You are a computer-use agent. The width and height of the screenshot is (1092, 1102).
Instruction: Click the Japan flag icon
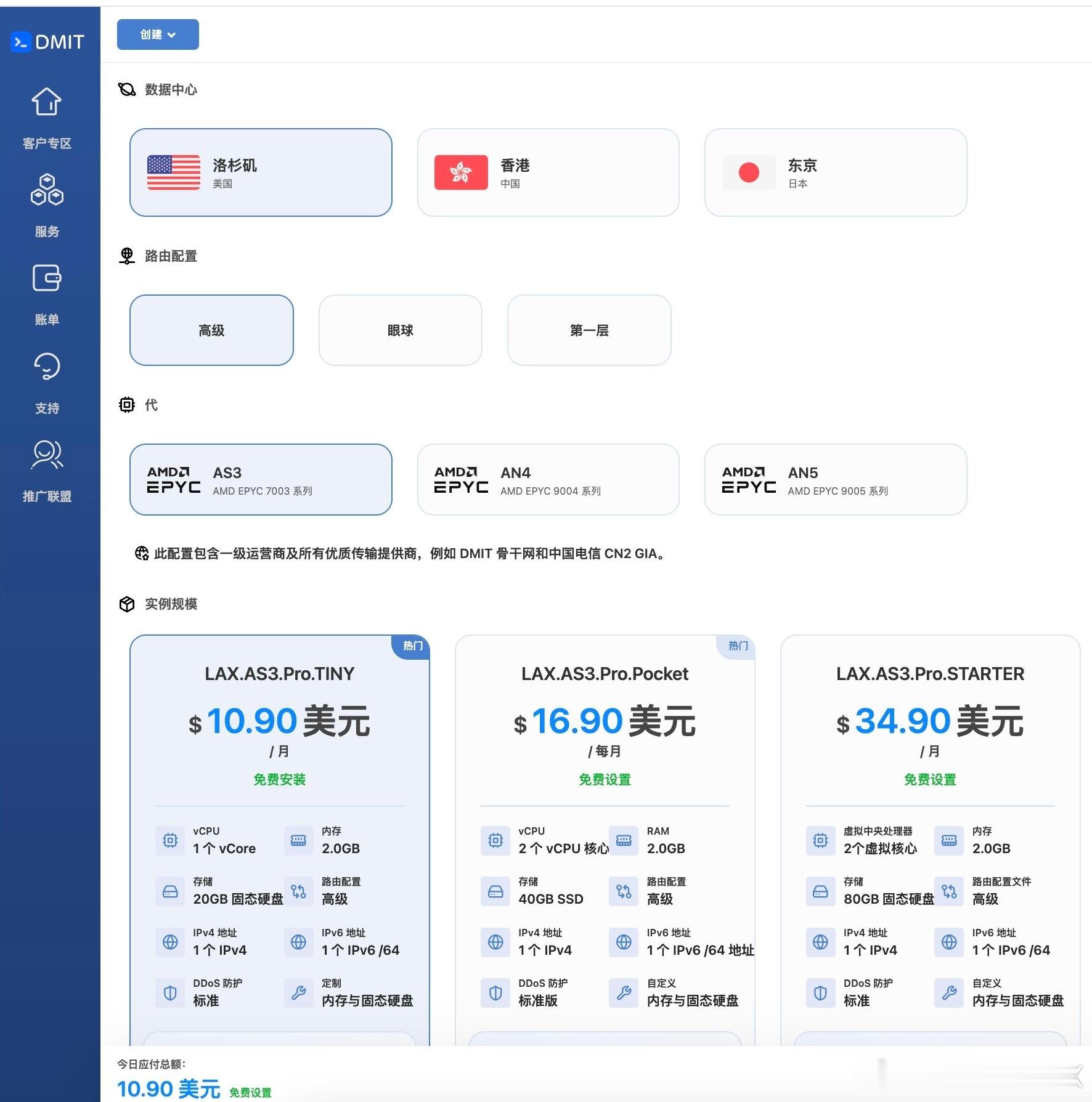(749, 172)
